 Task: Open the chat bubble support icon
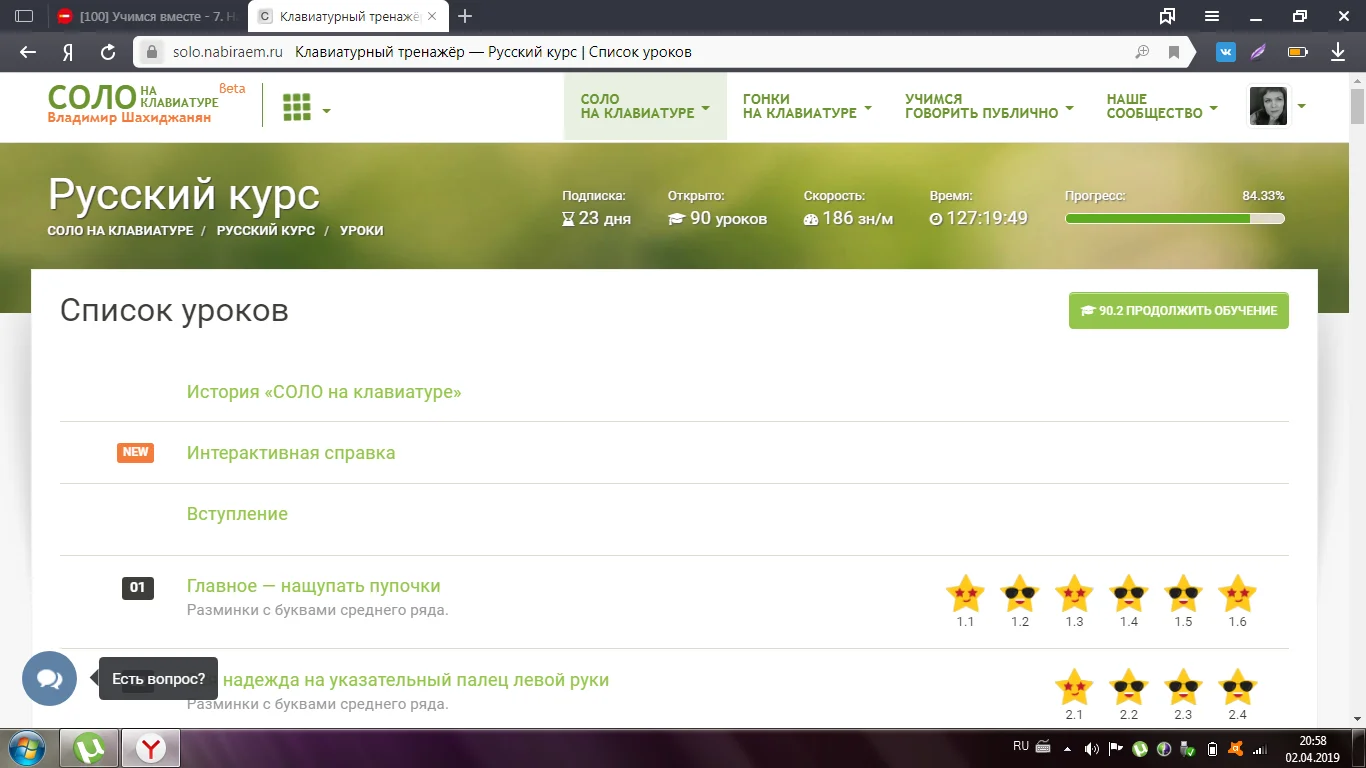click(x=50, y=679)
